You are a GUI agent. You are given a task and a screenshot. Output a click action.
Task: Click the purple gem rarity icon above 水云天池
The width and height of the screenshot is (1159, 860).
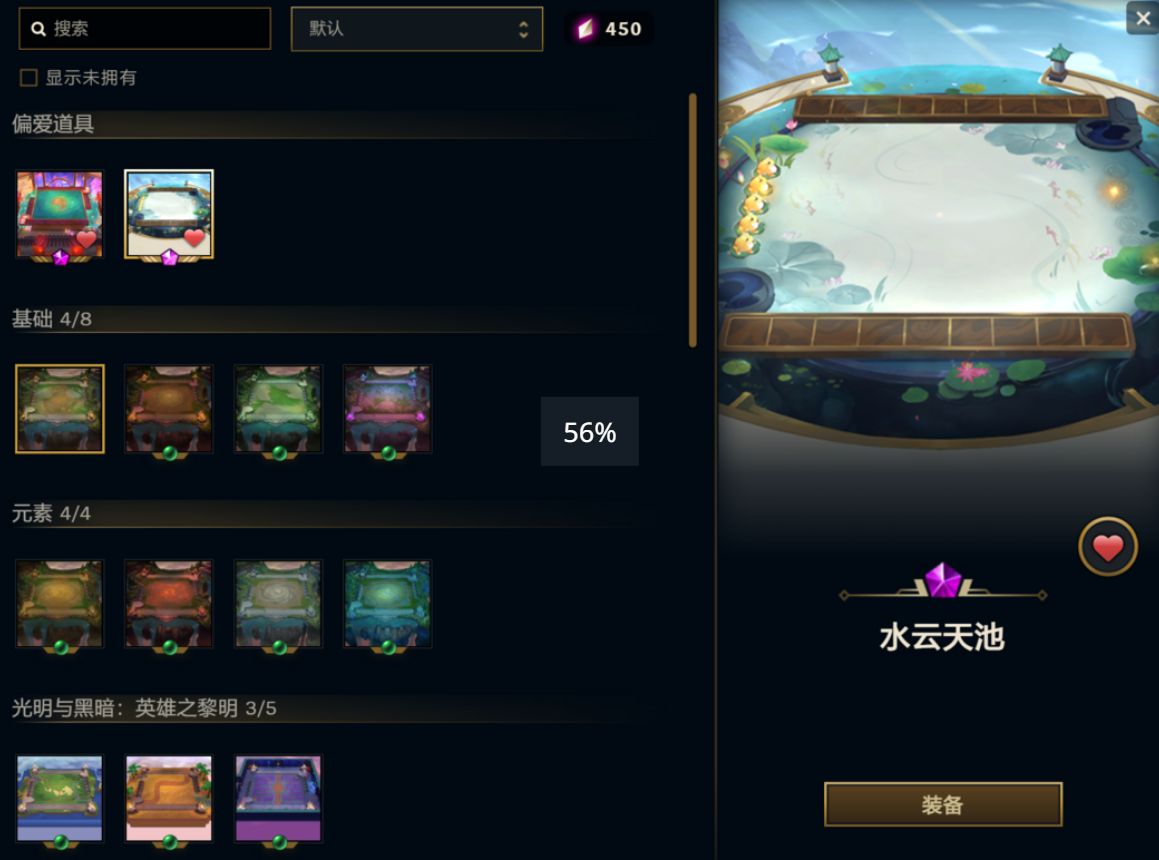click(x=943, y=580)
